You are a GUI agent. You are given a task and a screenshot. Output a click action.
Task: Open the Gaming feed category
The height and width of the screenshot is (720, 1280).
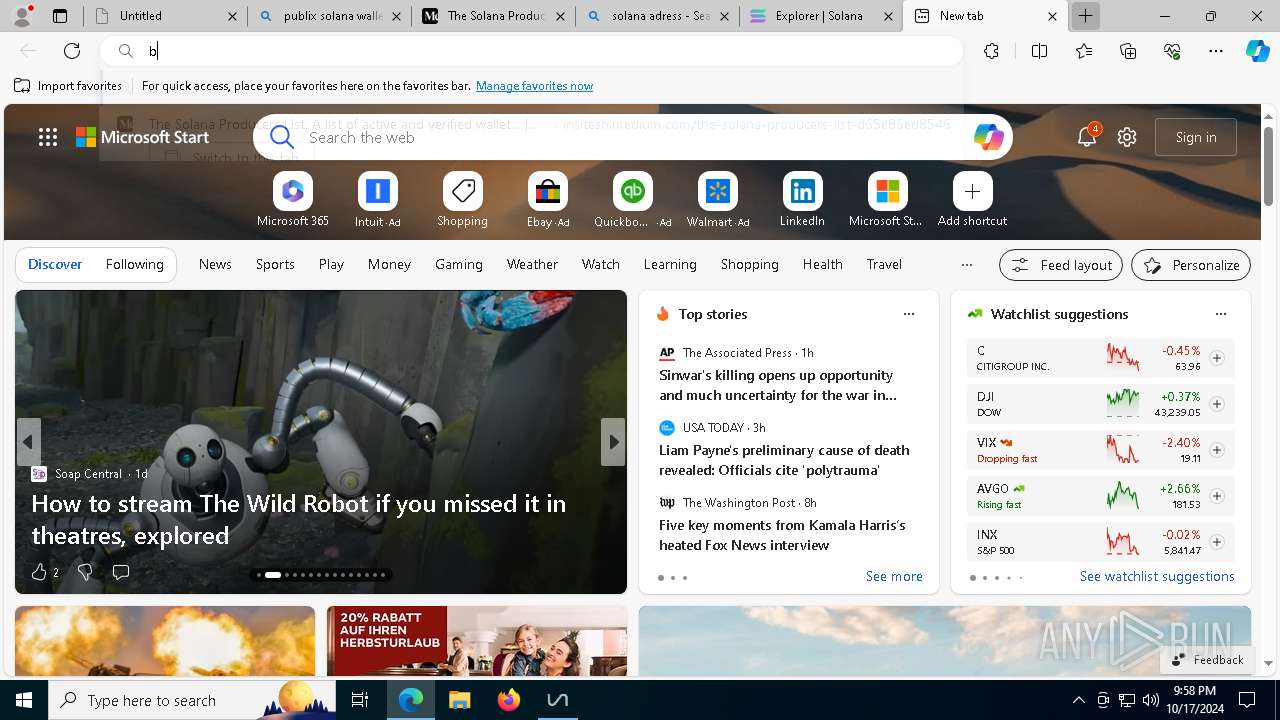pyautogui.click(x=459, y=264)
